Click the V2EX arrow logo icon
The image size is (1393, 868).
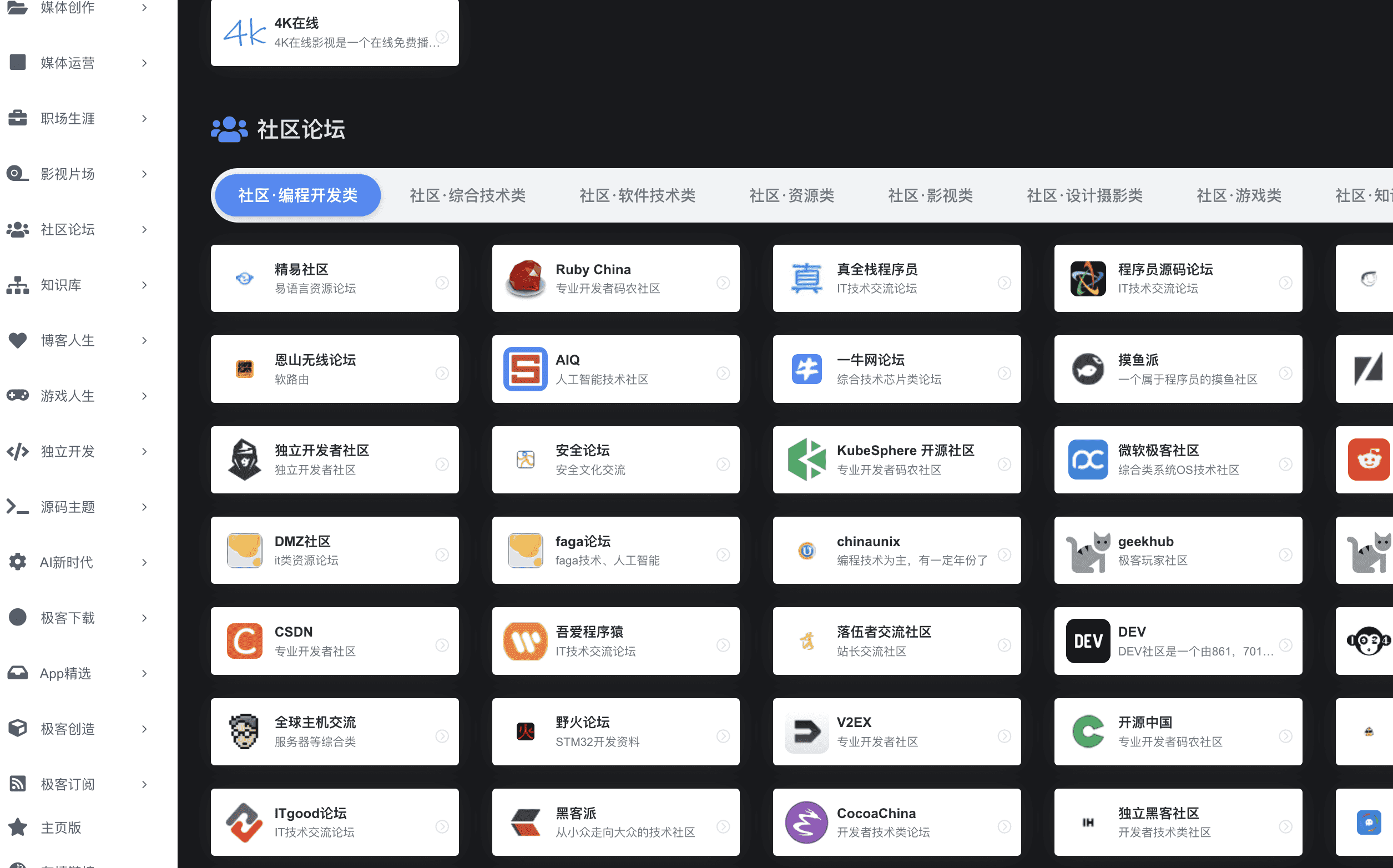(x=806, y=731)
